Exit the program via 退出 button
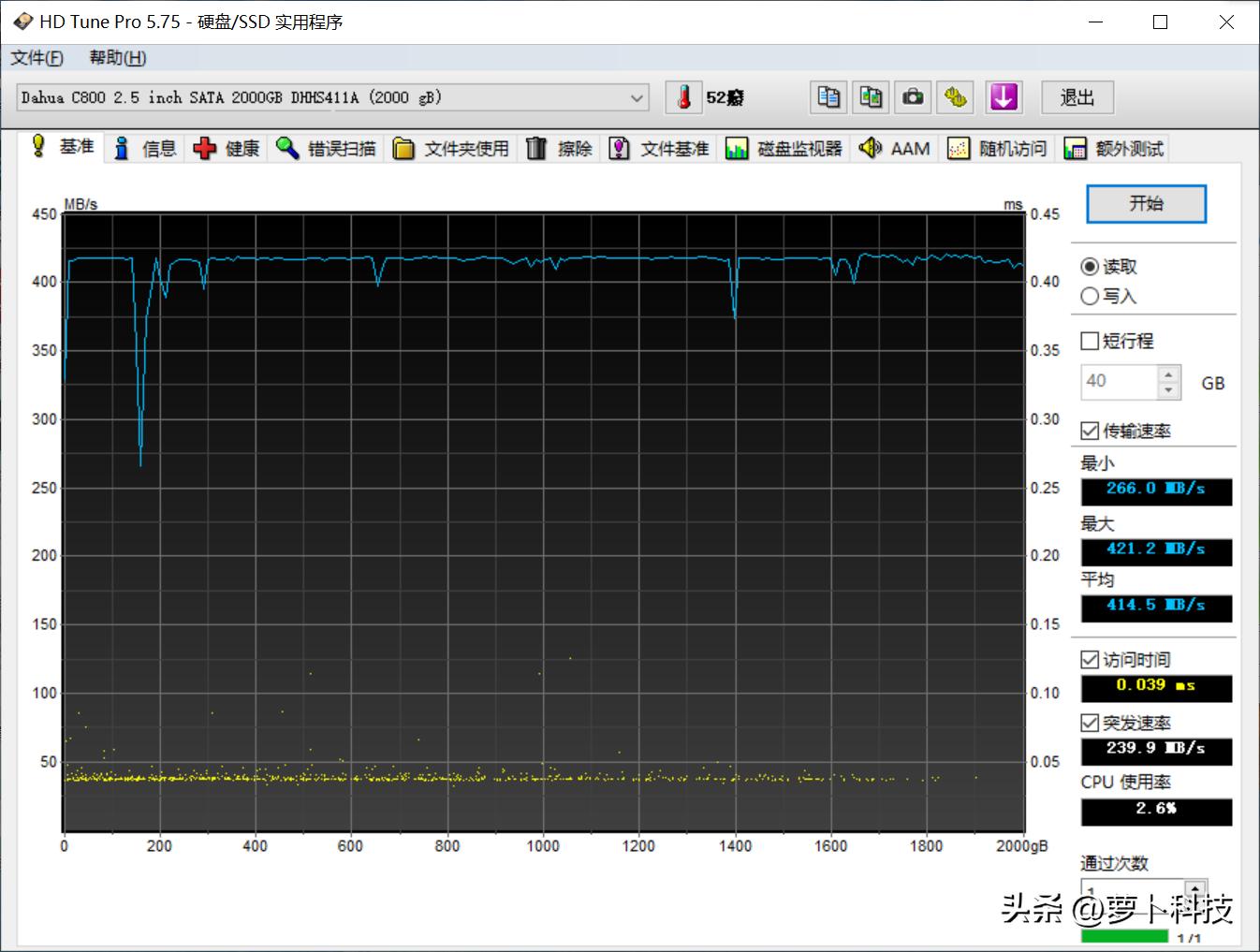The image size is (1260, 952). pyautogui.click(x=1076, y=96)
